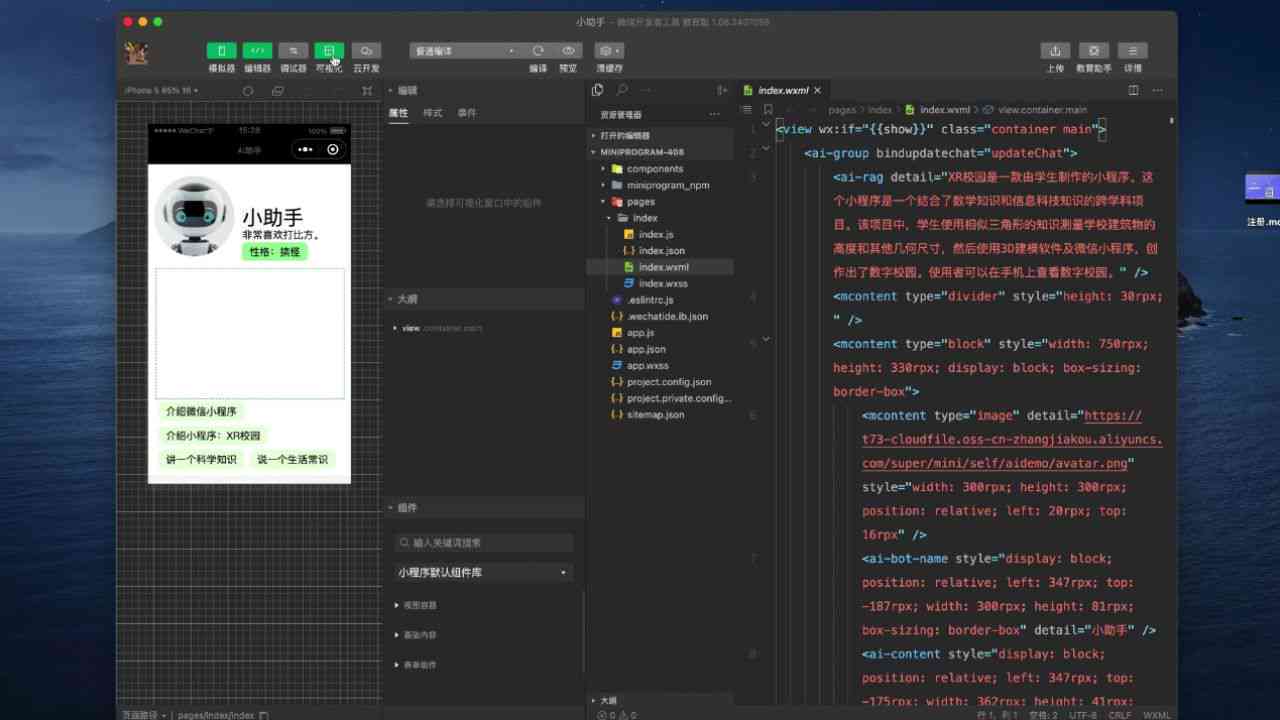Click the 上传 upload icon
The width and height of the screenshot is (1280, 720).
[1055, 51]
